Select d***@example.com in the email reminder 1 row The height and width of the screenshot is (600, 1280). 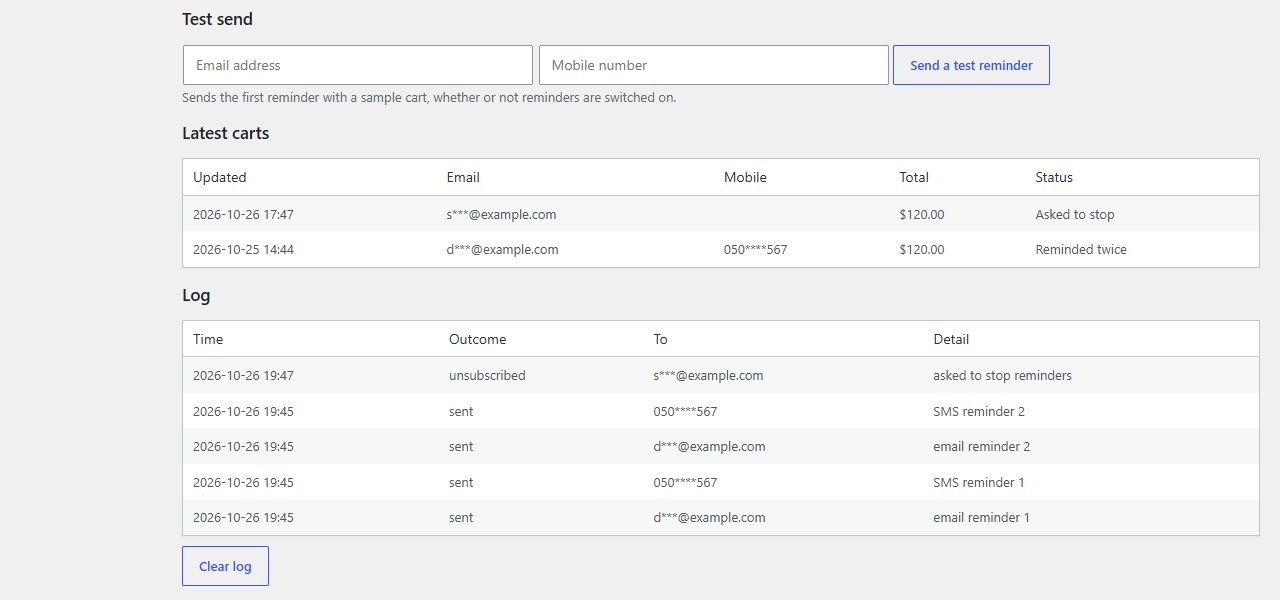coord(709,517)
